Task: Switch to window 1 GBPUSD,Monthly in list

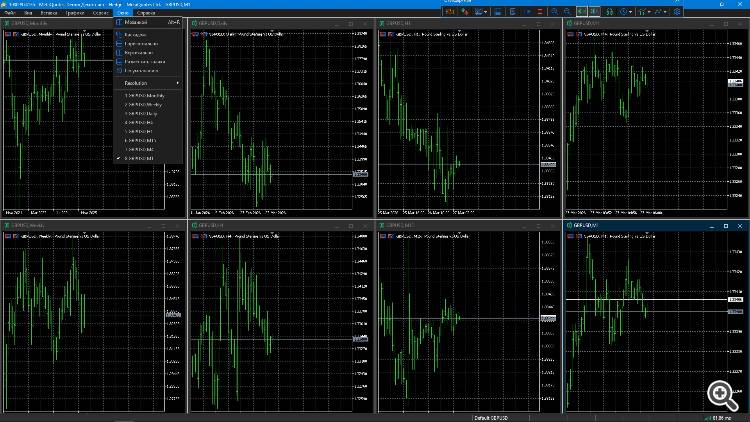Action: (x=148, y=96)
